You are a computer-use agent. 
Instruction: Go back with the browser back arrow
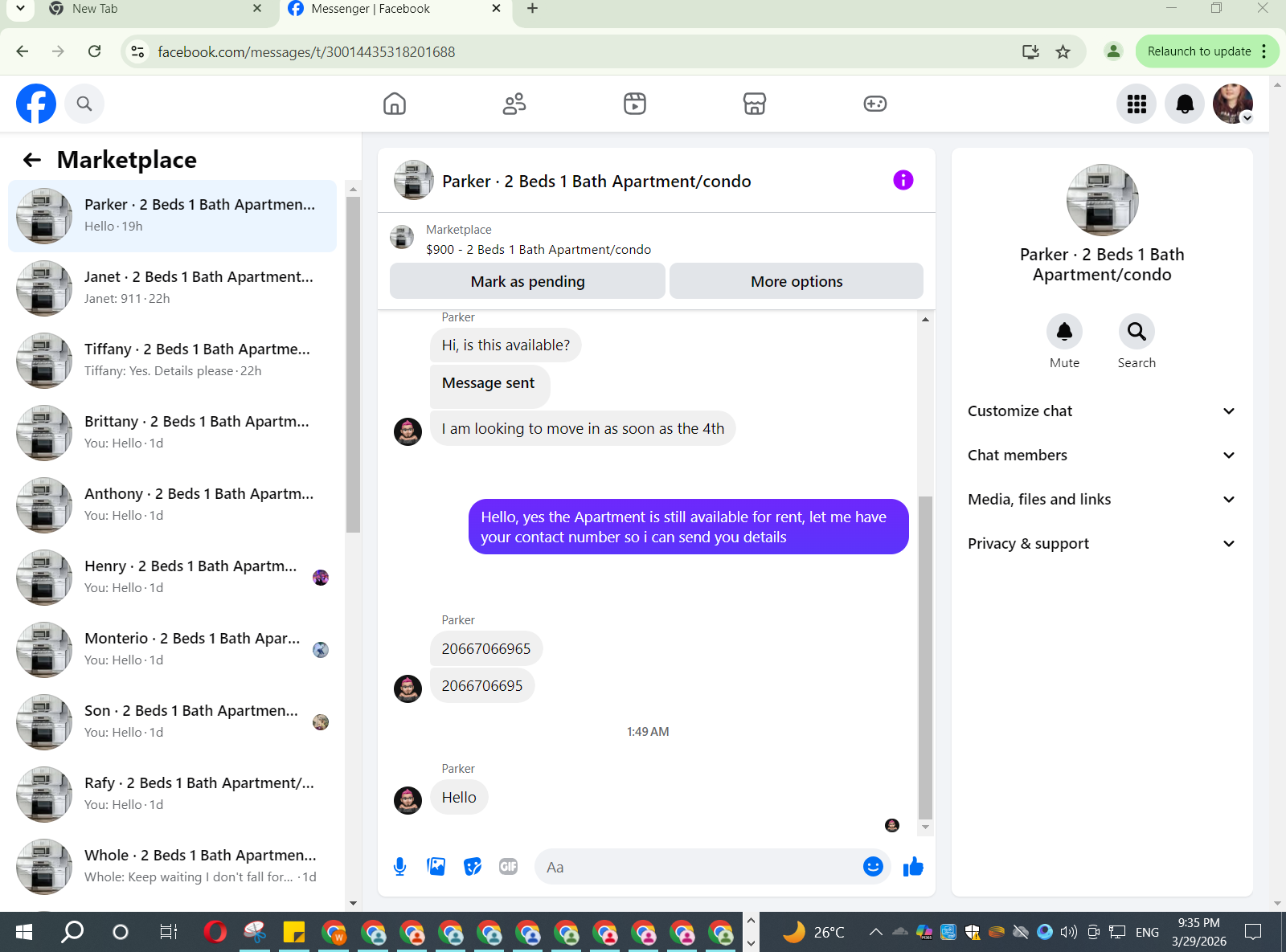23,51
